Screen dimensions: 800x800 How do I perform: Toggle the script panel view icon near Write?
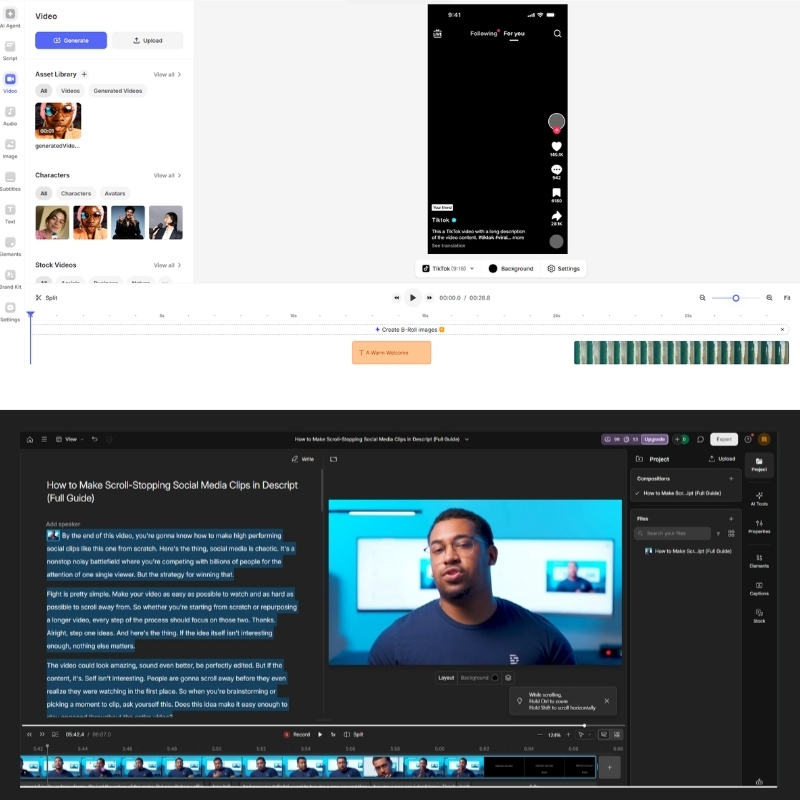click(333, 459)
